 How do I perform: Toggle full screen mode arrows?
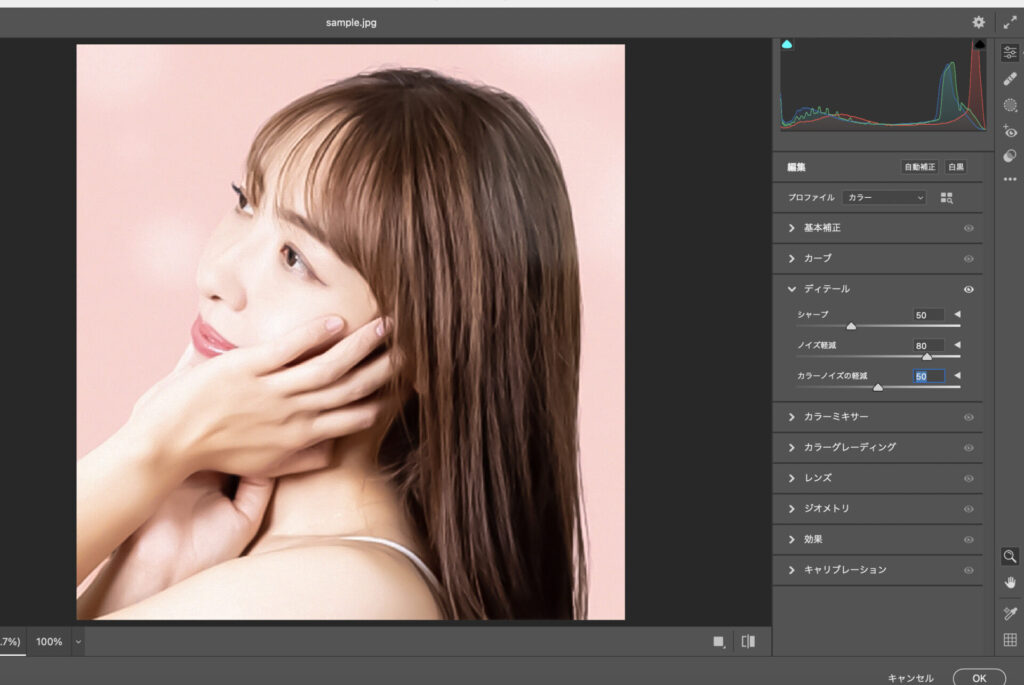(x=1010, y=22)
